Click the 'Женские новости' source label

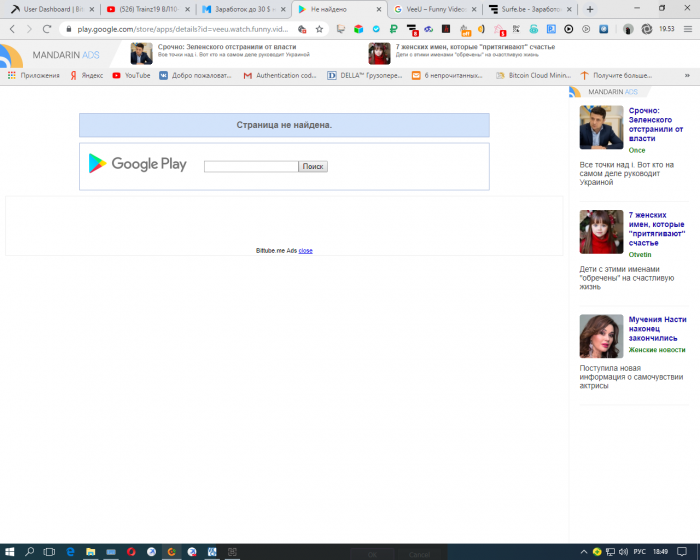[657, 350]
